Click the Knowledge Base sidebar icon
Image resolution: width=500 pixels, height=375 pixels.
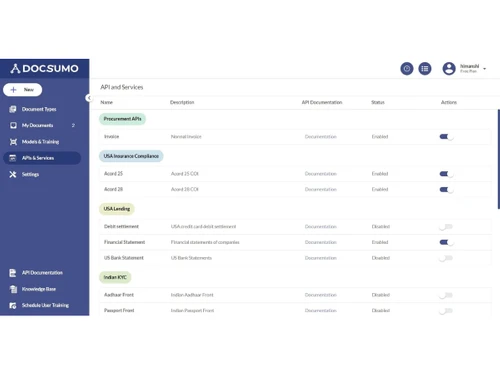tap(13, 289)
